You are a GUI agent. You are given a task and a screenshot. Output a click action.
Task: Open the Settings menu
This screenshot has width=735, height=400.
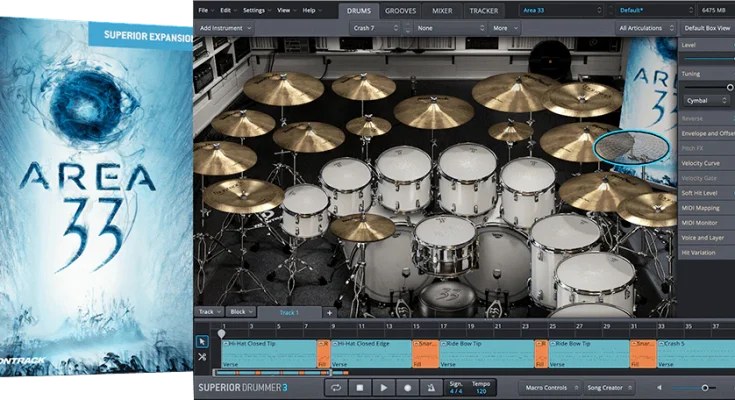(x=255, y=10)
